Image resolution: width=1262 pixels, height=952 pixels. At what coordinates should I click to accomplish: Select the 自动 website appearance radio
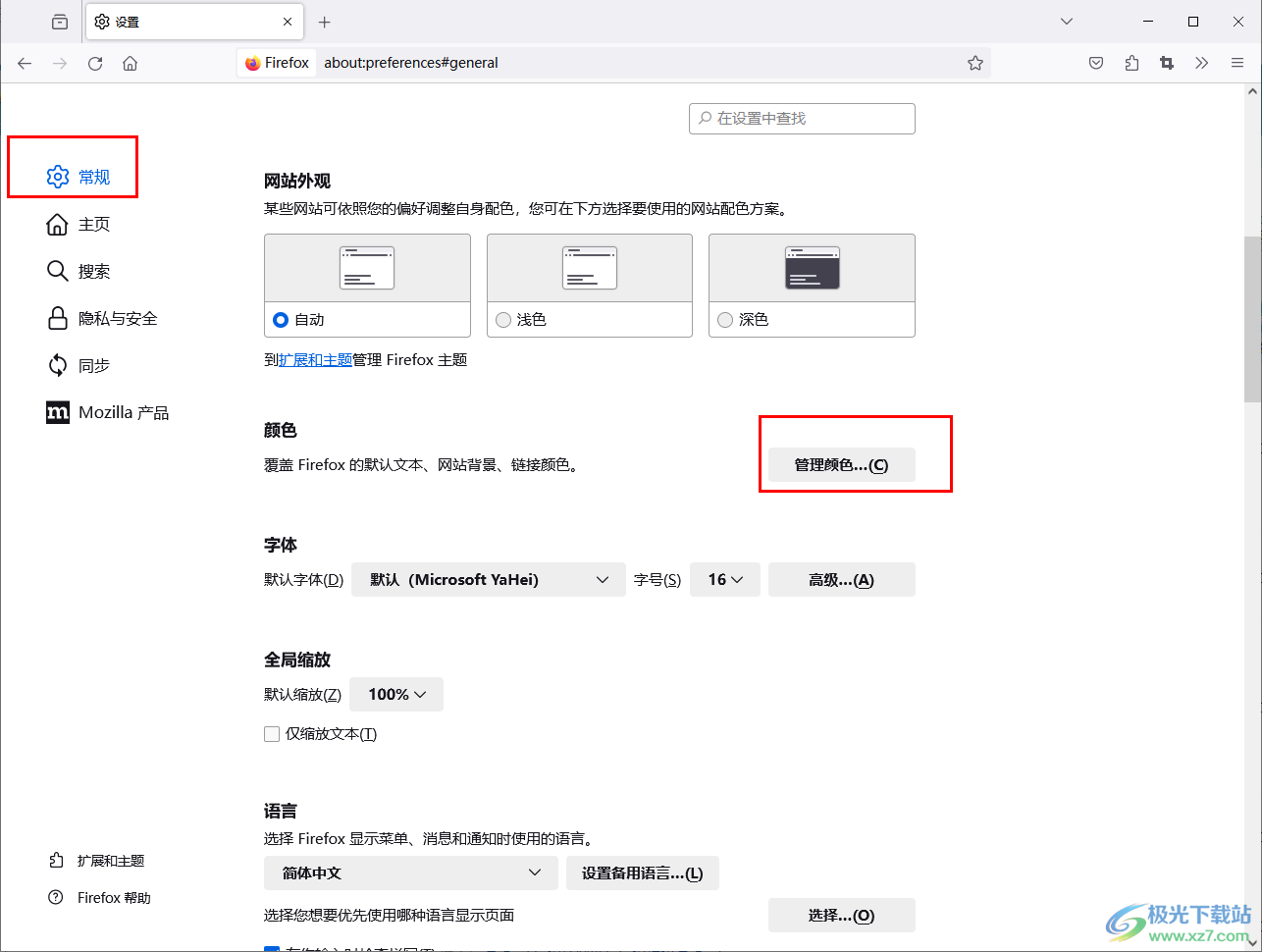(281, 320)
